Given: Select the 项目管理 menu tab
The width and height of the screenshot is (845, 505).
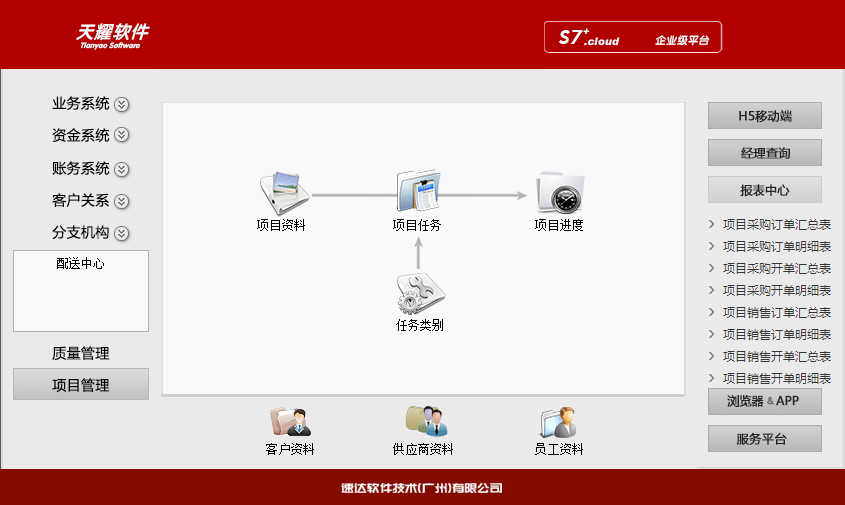Looking at the screenshot, I should 80,385.
